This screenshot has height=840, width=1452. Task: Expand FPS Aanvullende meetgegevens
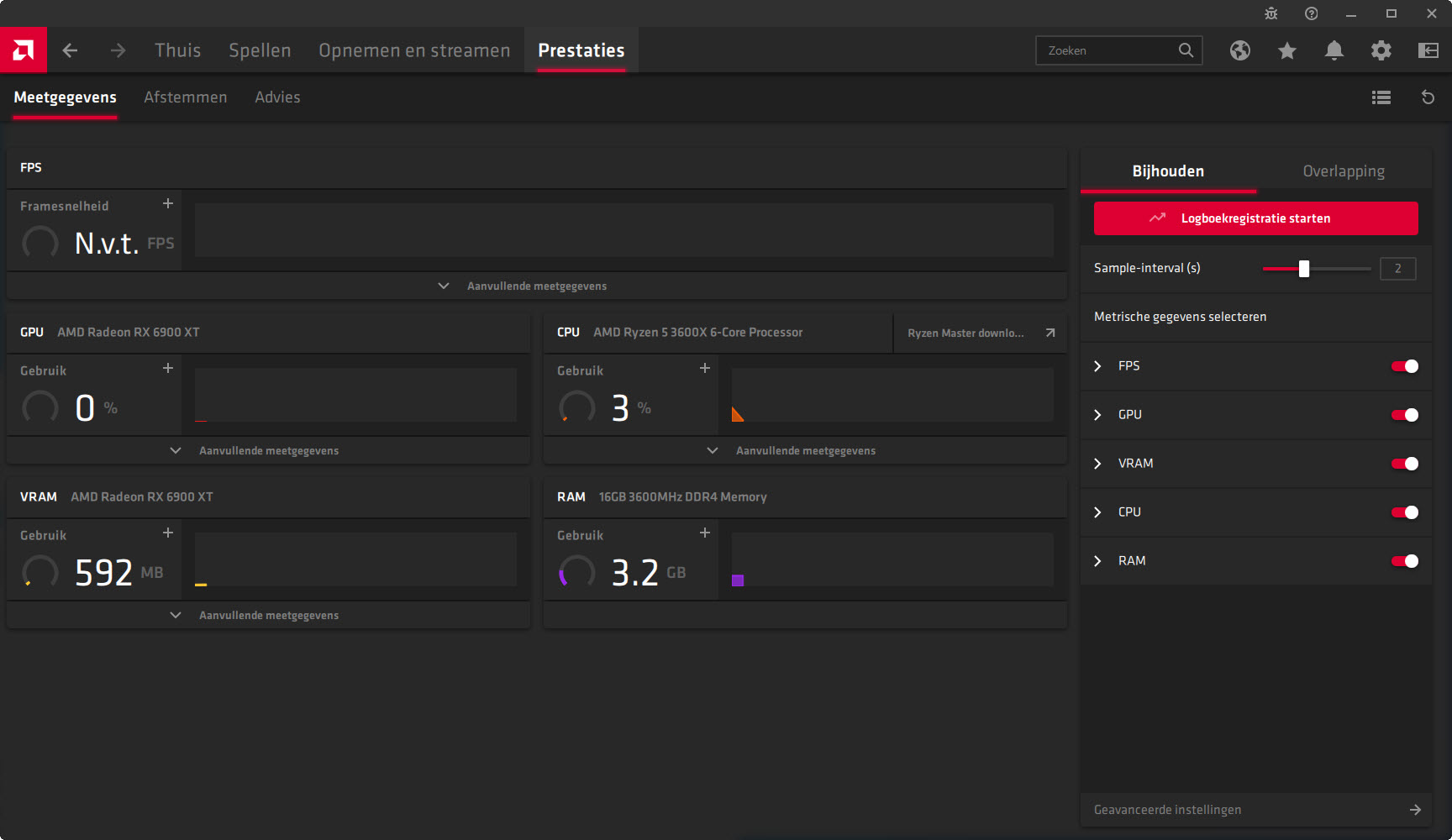537,286
